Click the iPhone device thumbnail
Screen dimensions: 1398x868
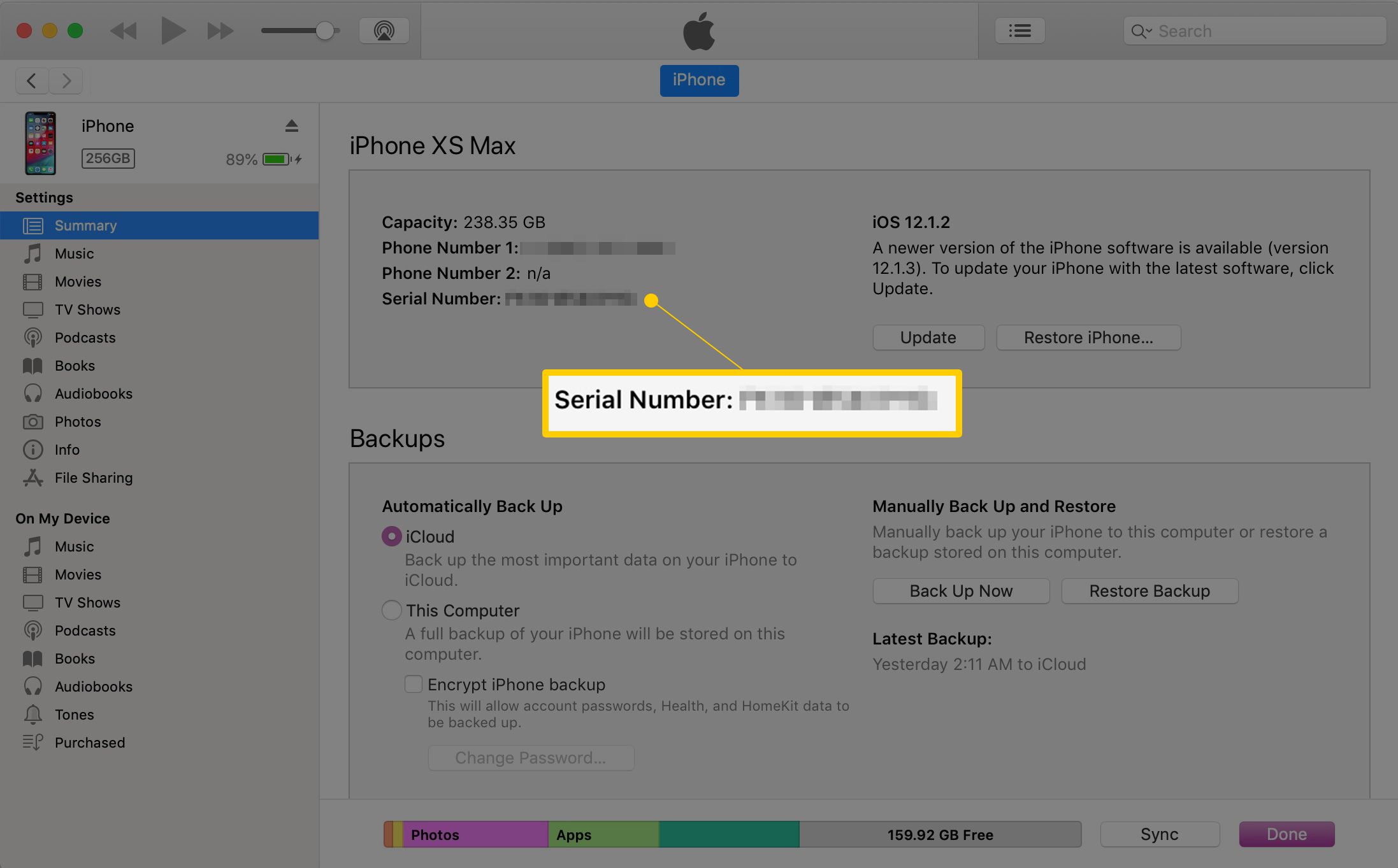click(x=40, y=143)
